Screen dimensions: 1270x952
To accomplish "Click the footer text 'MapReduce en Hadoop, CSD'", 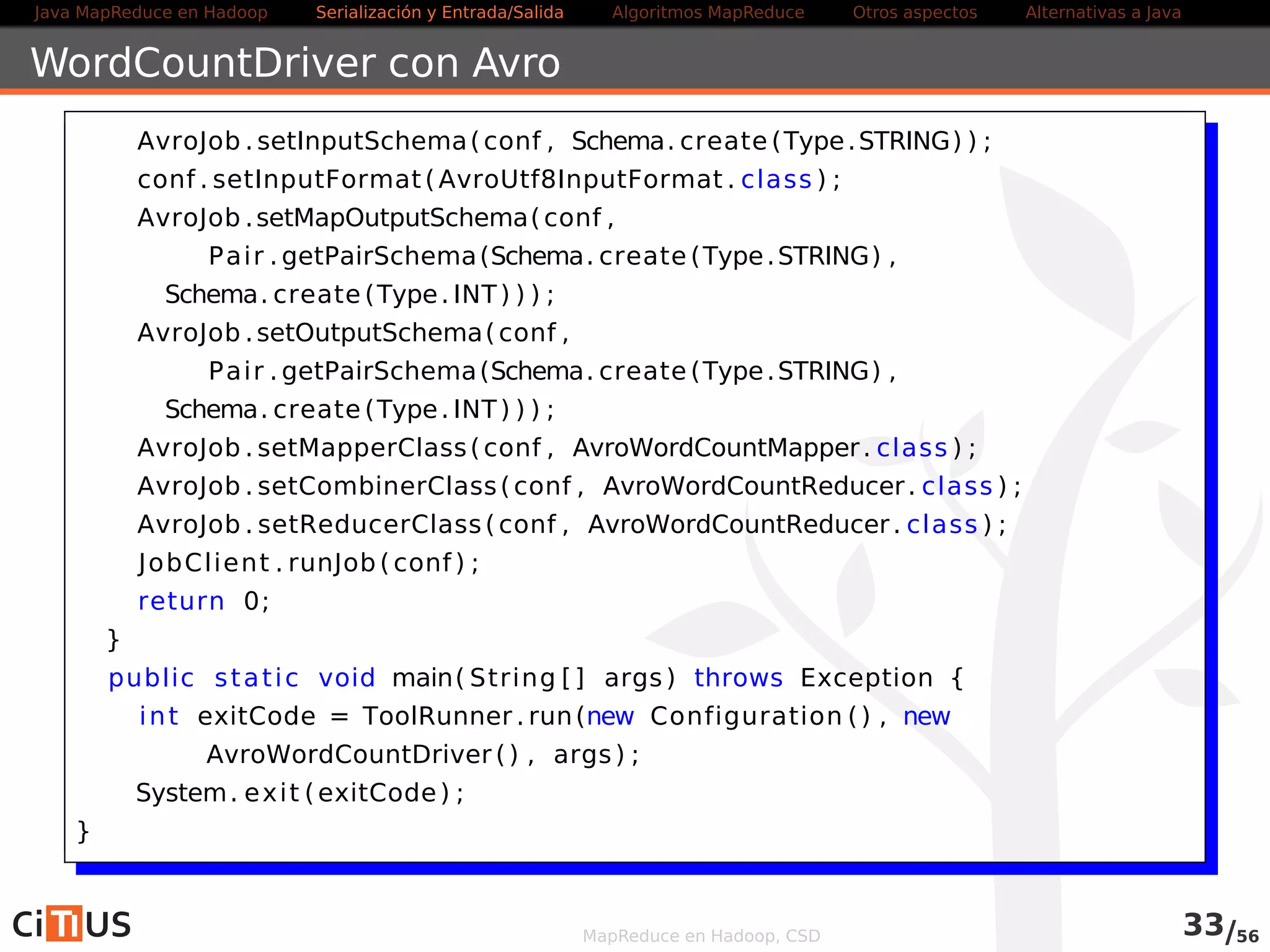I will (x=701, y=936).
